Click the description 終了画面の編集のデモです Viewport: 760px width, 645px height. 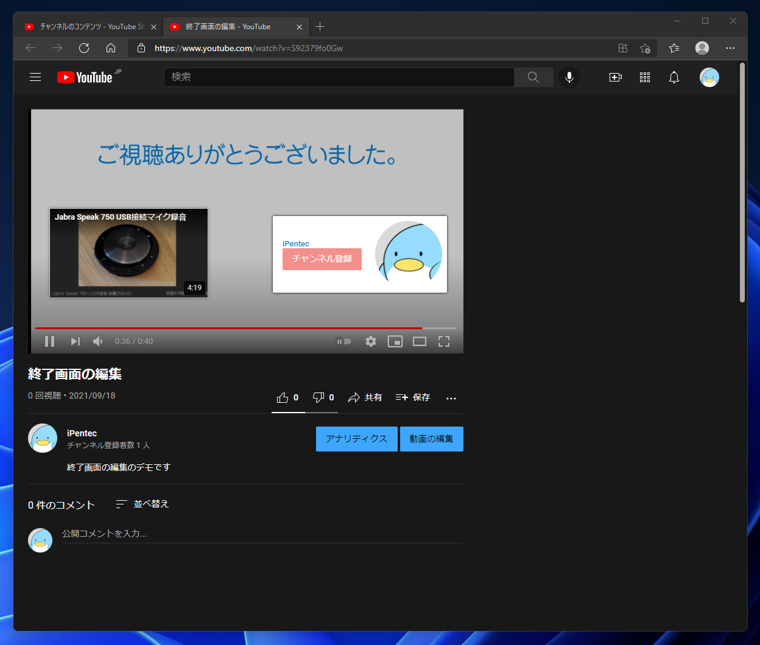(118, 467)
